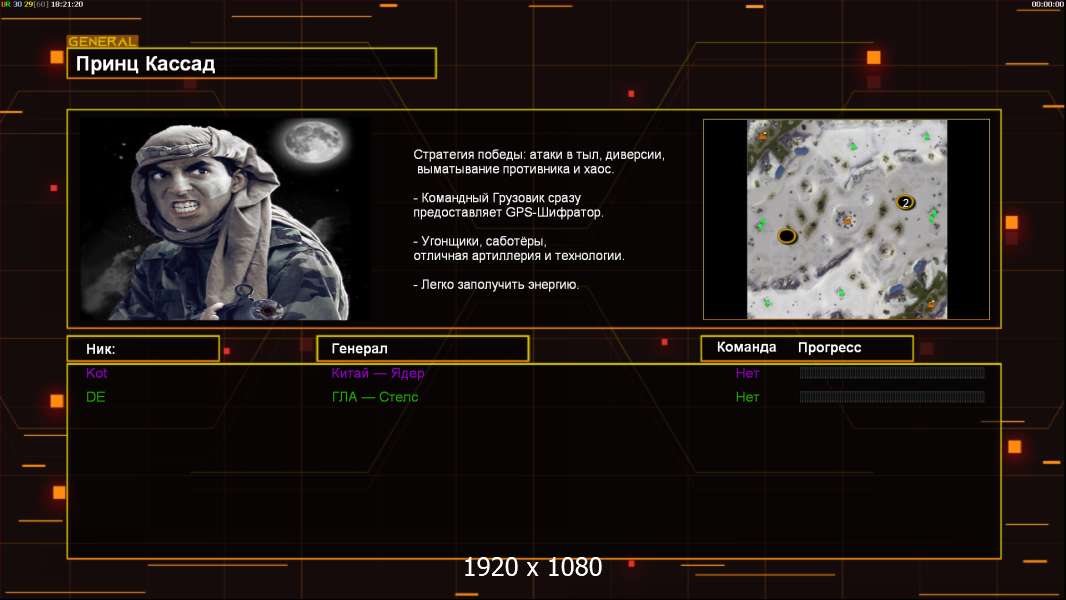Click the orange building in the map's top-left corner
The height and width of the screenshot is (600, 1066).
click(763, 134)
